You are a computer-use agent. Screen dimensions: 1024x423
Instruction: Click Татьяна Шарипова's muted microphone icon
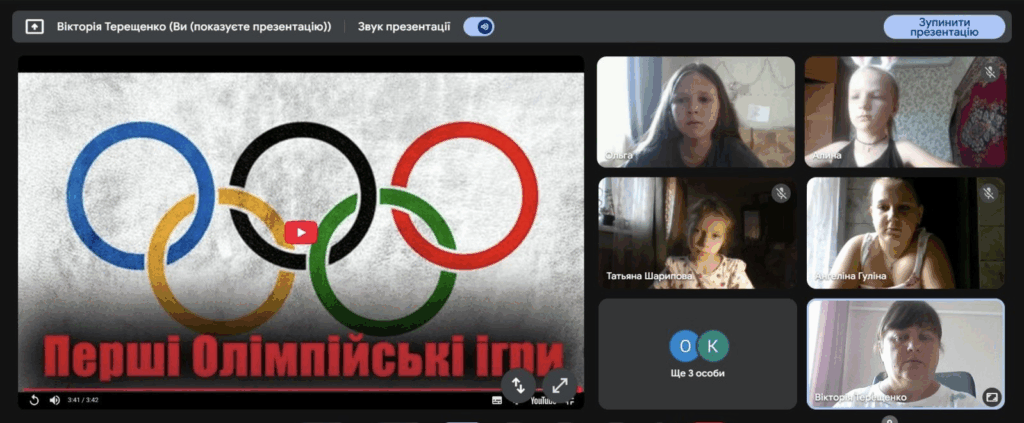(x=781, y=193)
